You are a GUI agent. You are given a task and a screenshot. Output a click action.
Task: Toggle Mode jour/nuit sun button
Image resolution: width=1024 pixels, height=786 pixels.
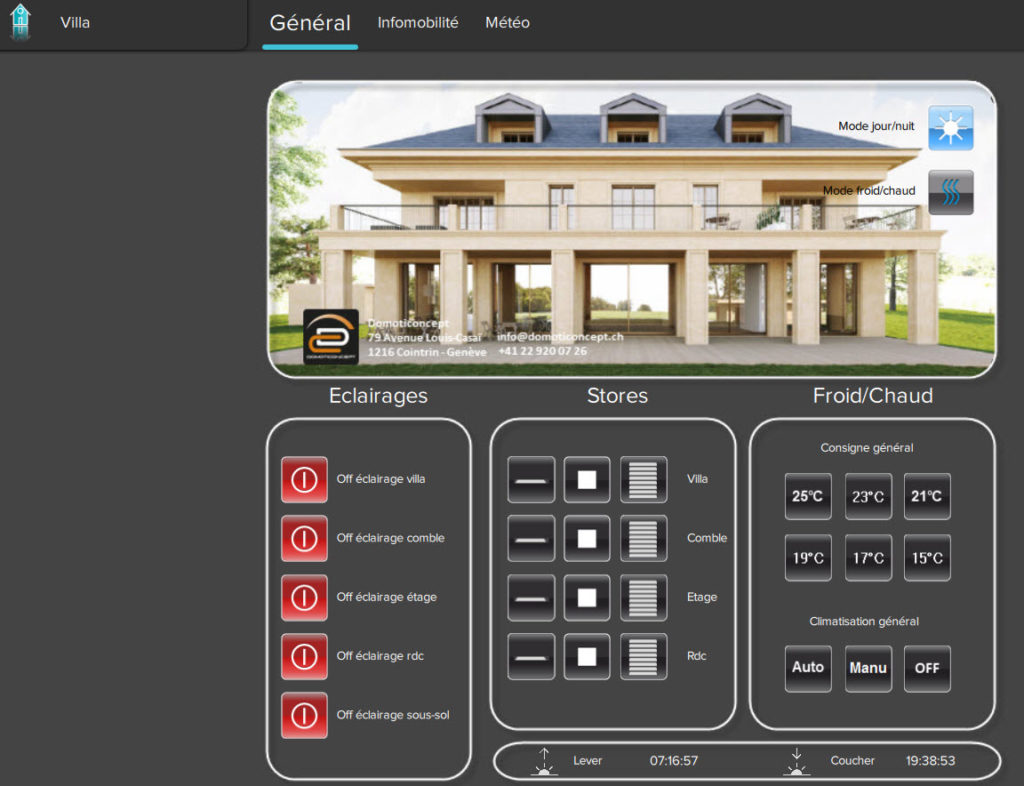(x=950, y=128)
